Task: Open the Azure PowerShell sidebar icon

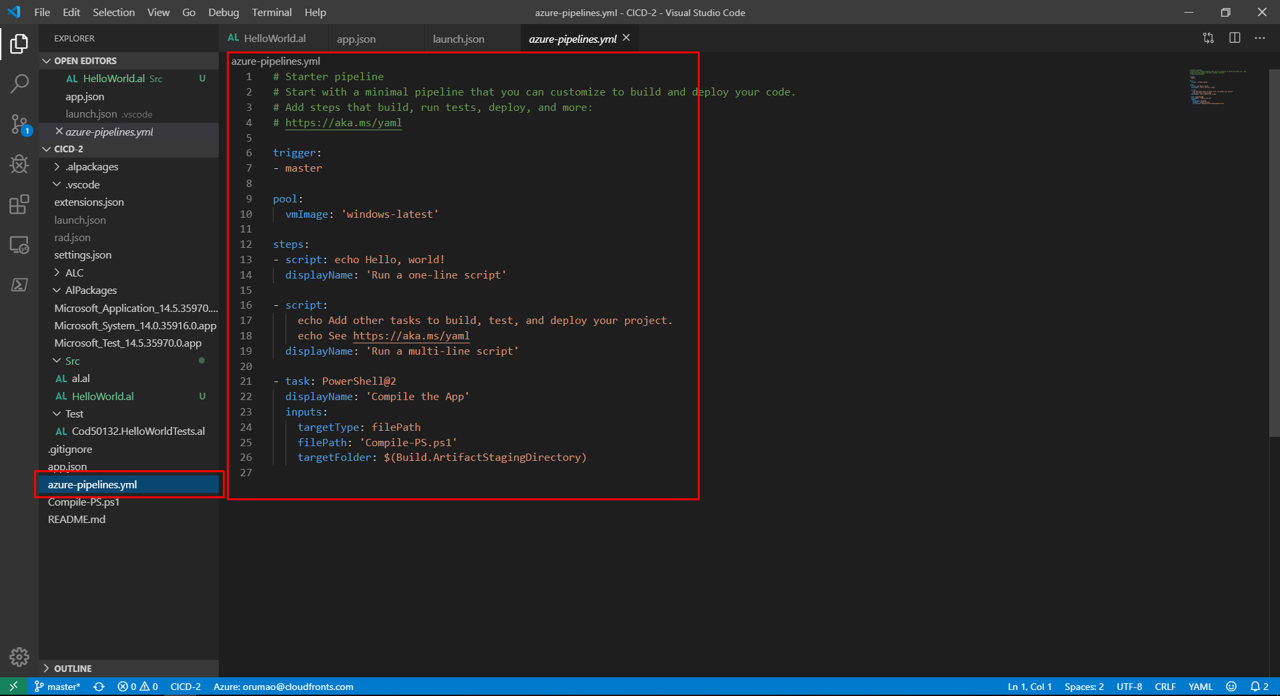Action: (x=19, y=285)
